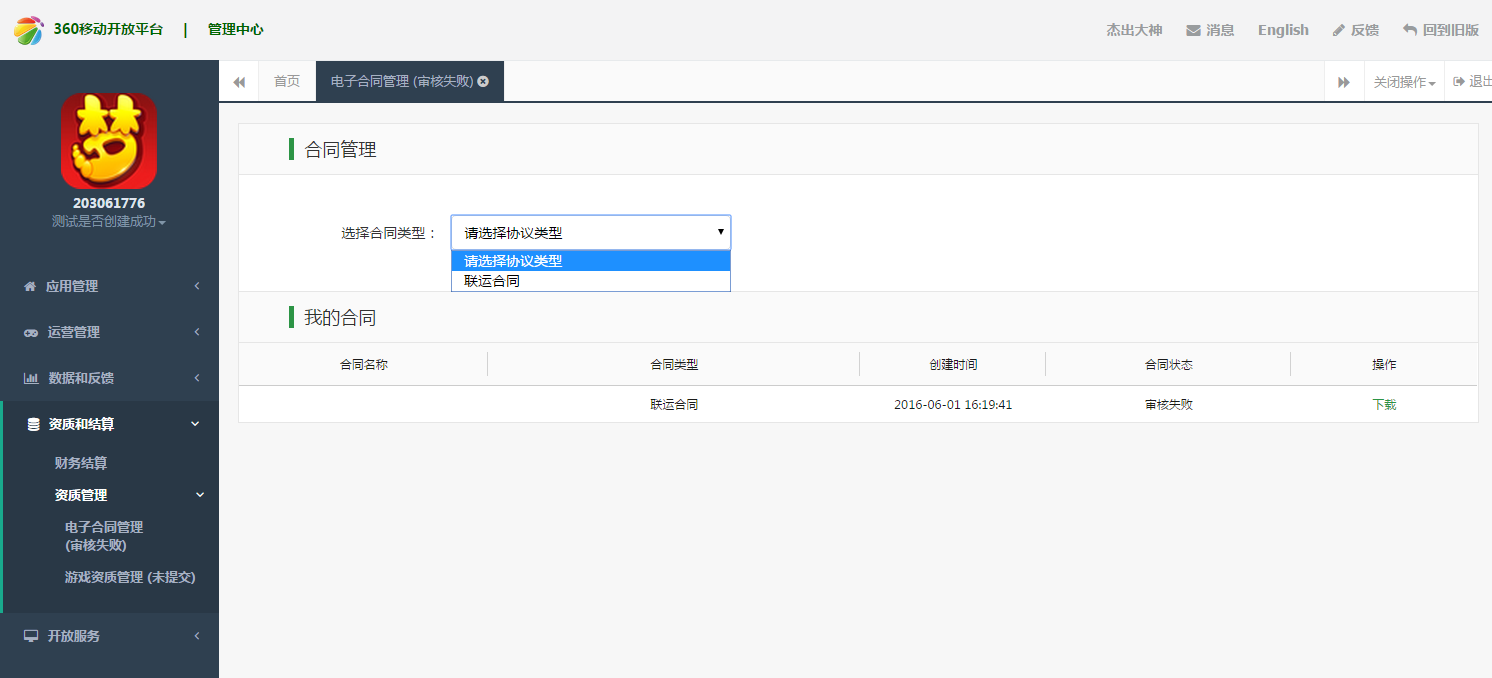Click the 管理中心 header link
This screenshot has width=1492, height=678.
[x=236, y=30]
